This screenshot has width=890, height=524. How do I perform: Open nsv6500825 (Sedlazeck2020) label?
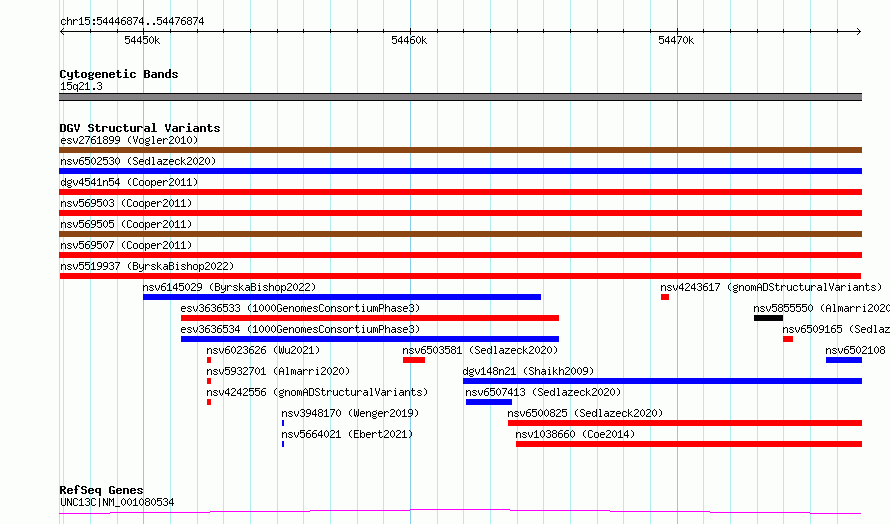coord(585,413)
